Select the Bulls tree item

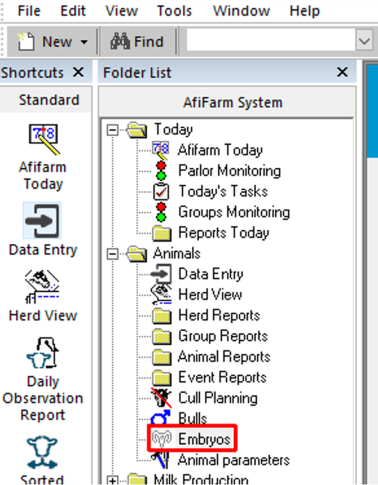click(x=192, y=418)
